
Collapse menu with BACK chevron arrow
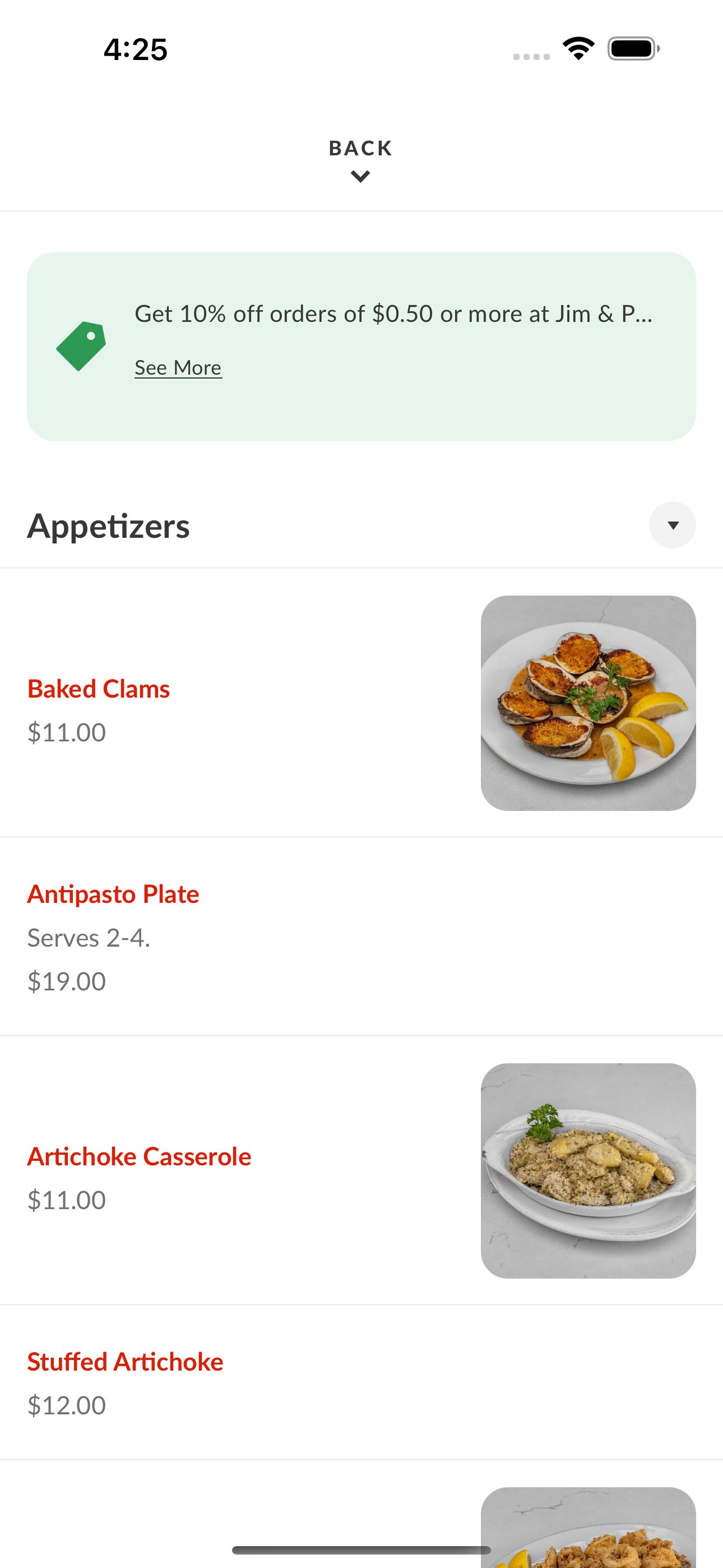coord(361,177)
